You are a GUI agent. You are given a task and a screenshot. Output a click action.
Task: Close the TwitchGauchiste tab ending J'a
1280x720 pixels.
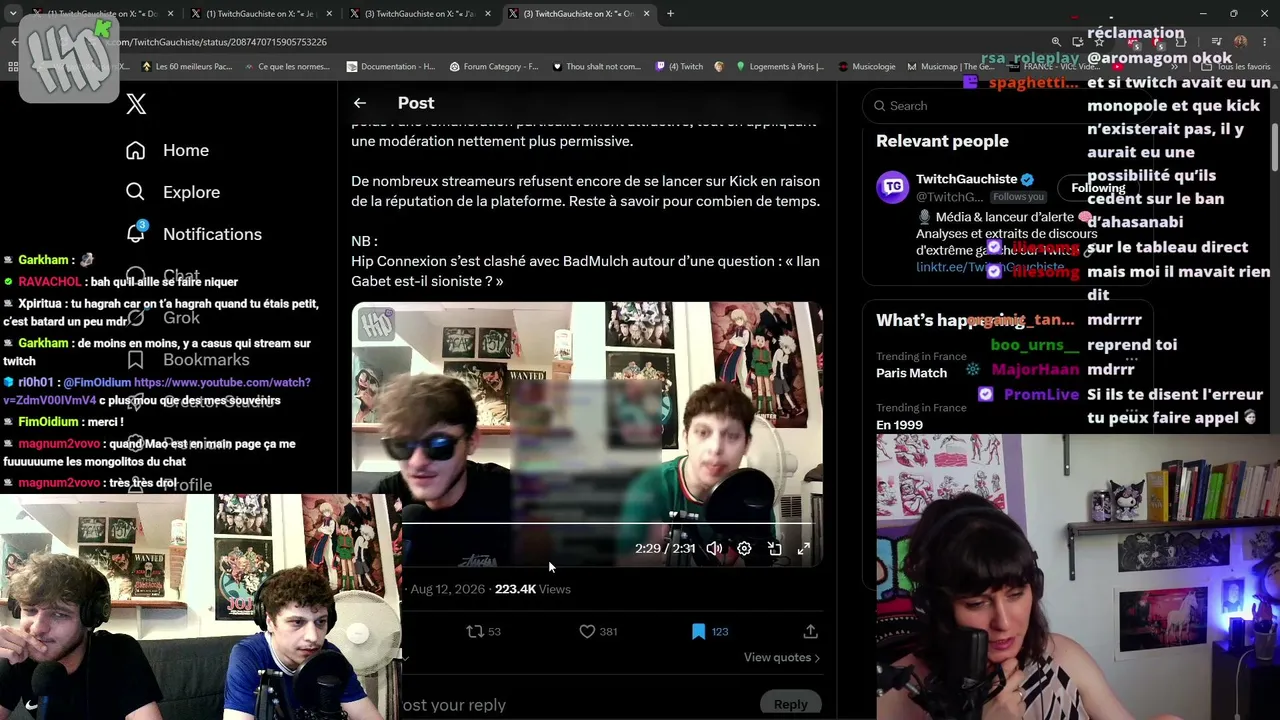point(488,14)
